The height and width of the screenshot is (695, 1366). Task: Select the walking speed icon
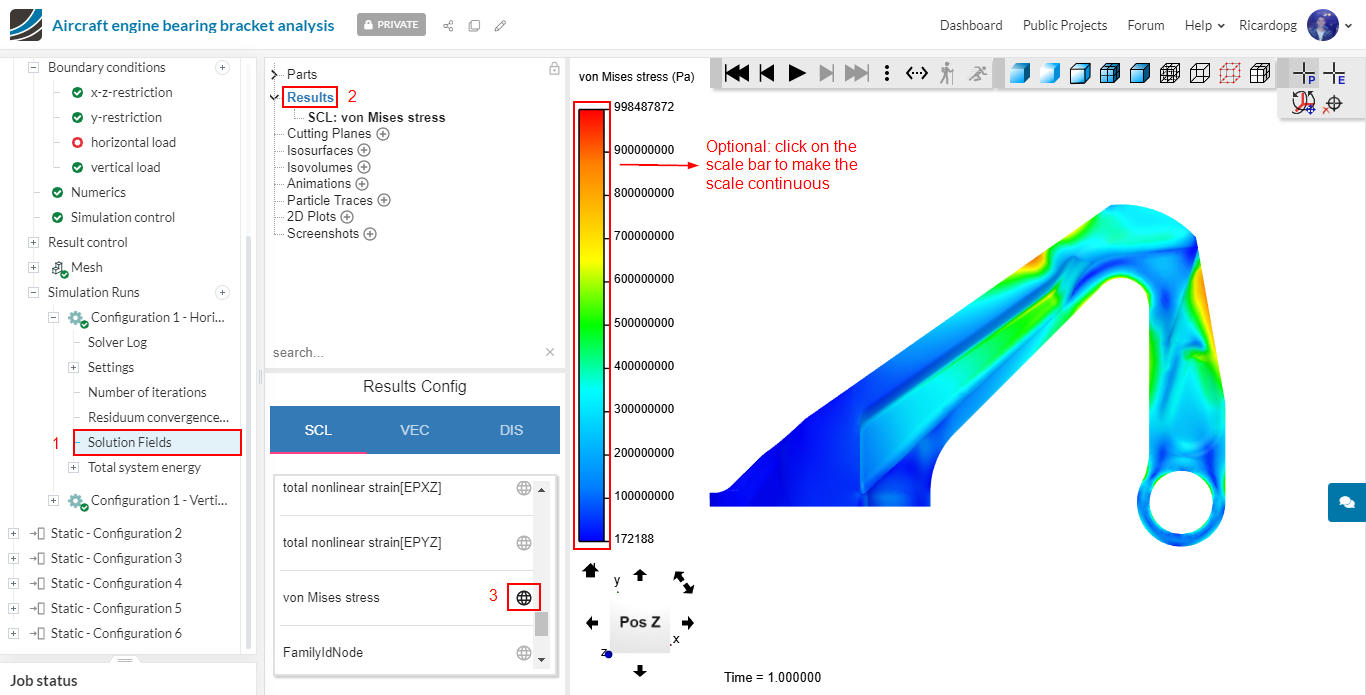[x=947, y=73]
